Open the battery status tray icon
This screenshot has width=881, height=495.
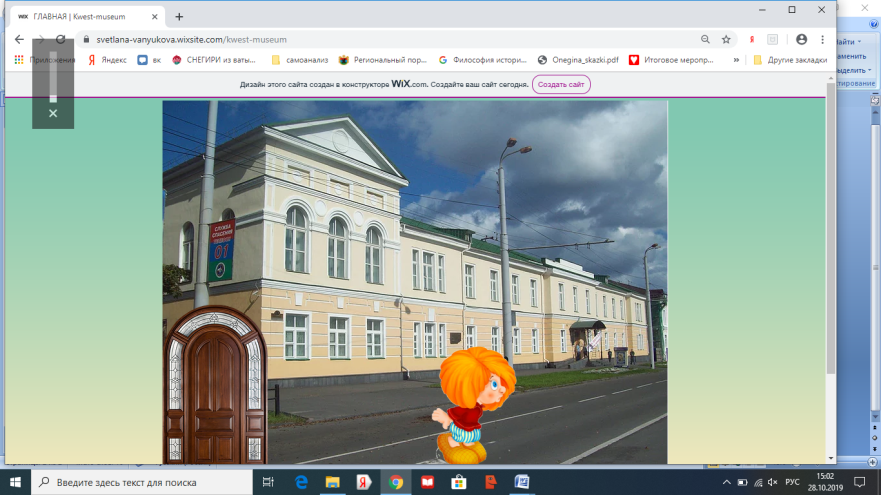point(742,482)
